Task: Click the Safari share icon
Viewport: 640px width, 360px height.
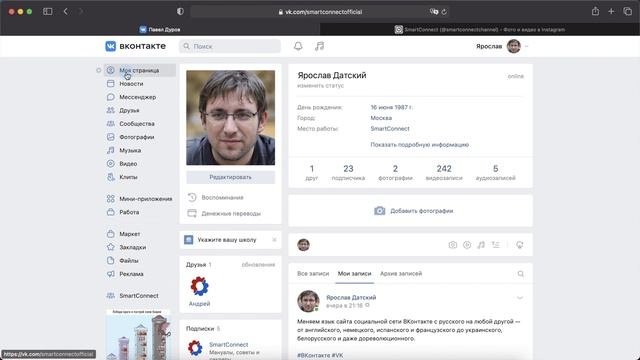Action: [596, 11]
